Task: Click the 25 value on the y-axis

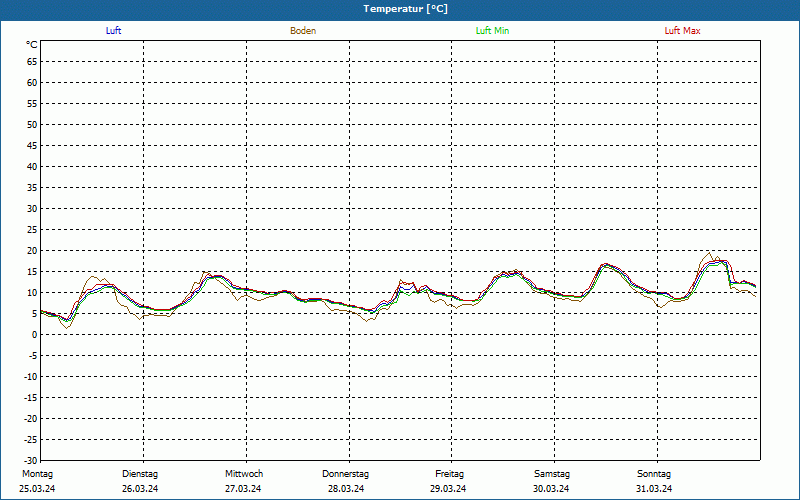Action: pos(32,230)
